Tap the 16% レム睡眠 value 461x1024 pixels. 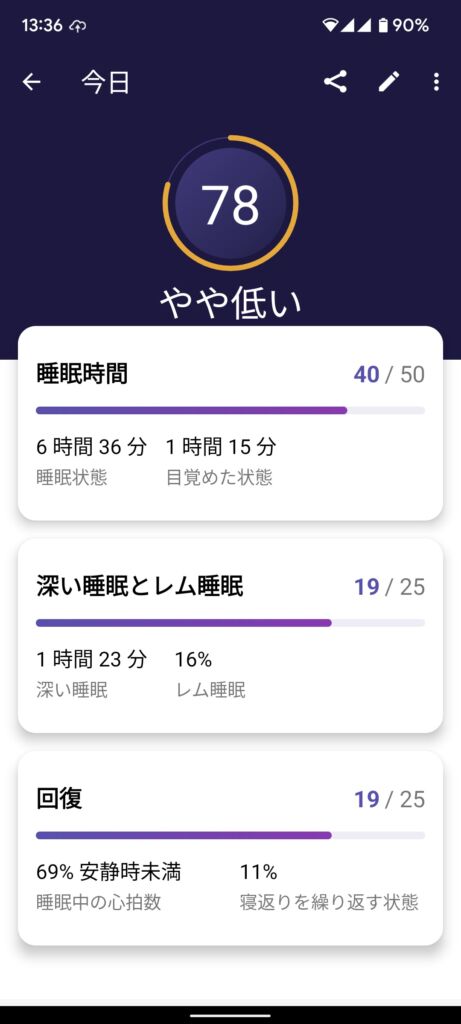[x=193, y=660]
